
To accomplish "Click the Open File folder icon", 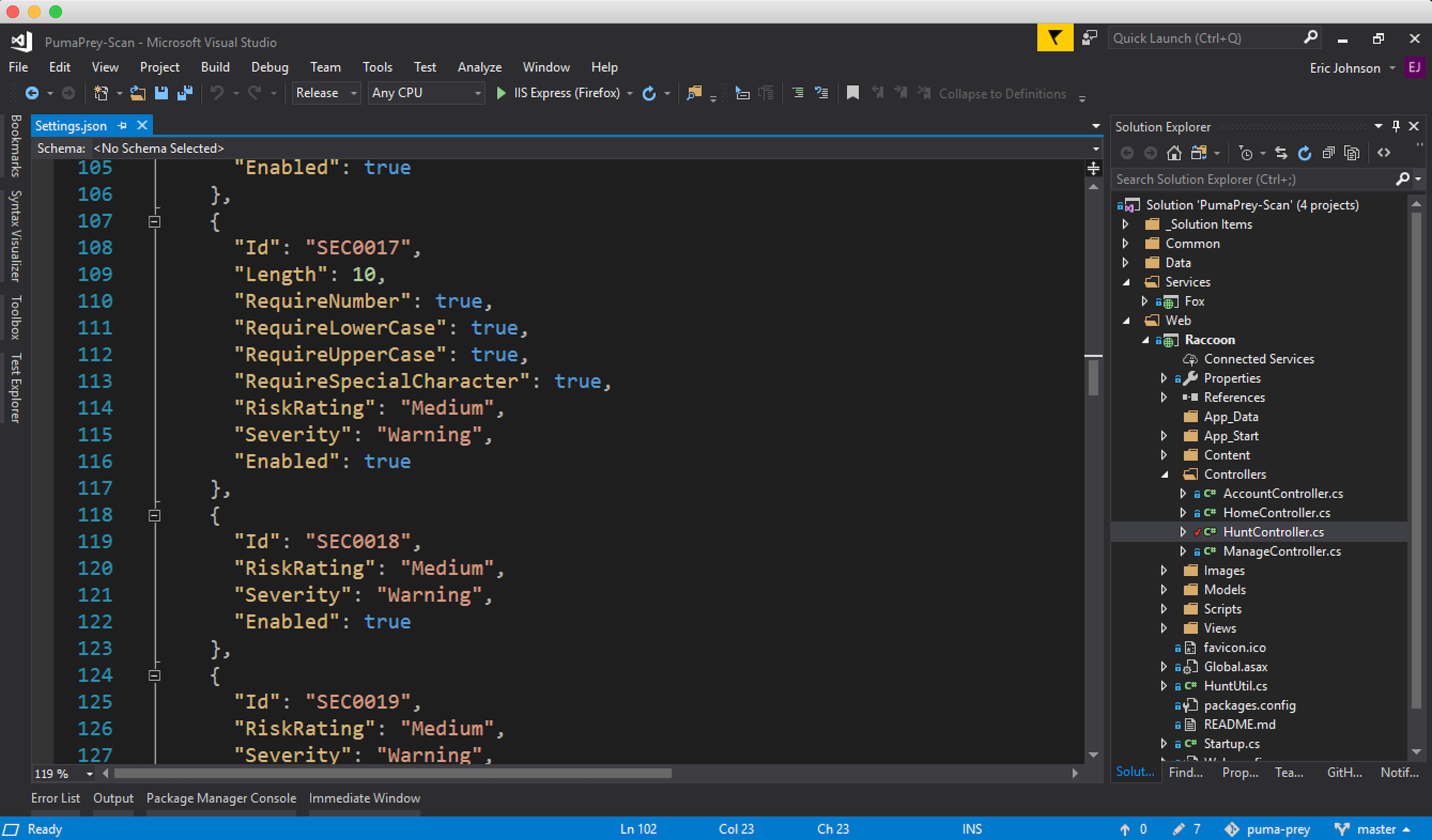I will click(138, 93).
